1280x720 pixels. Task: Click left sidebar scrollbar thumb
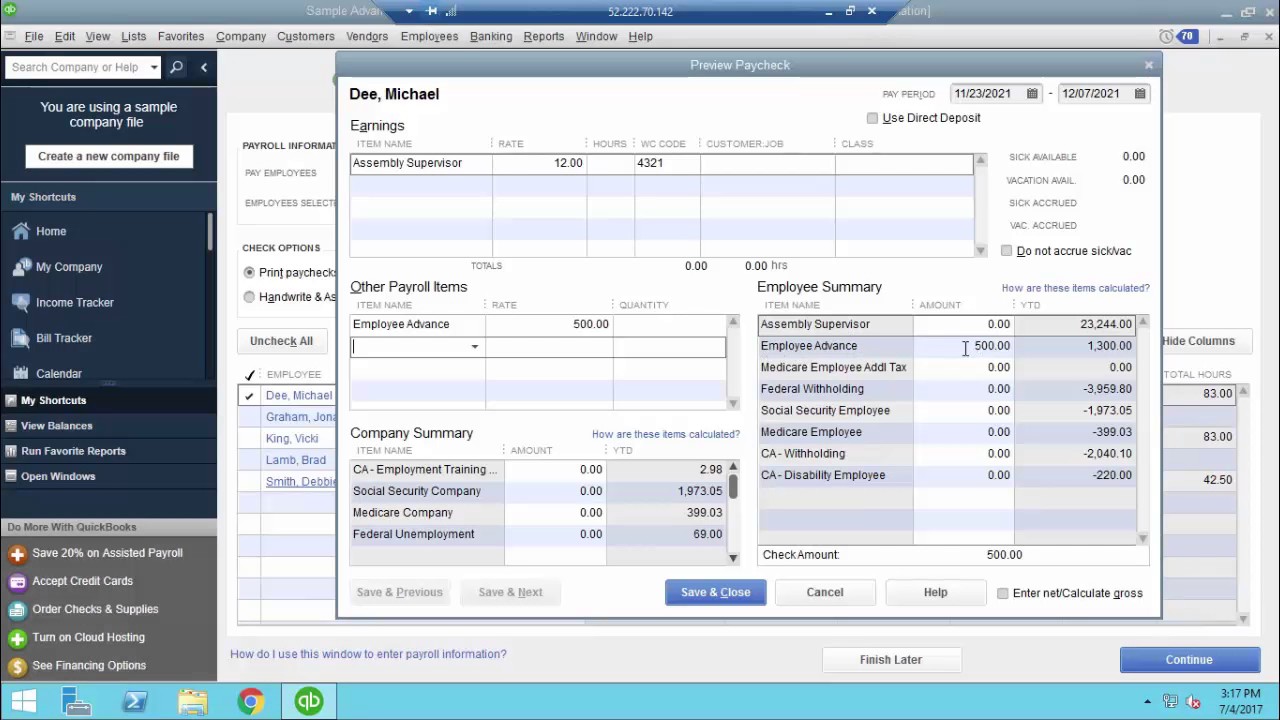[x=210, y=232]
